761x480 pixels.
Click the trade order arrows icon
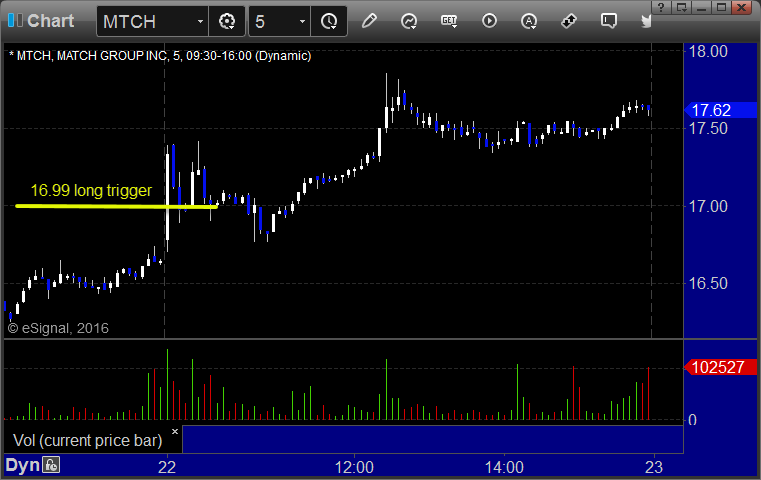(x=569, y=21)
